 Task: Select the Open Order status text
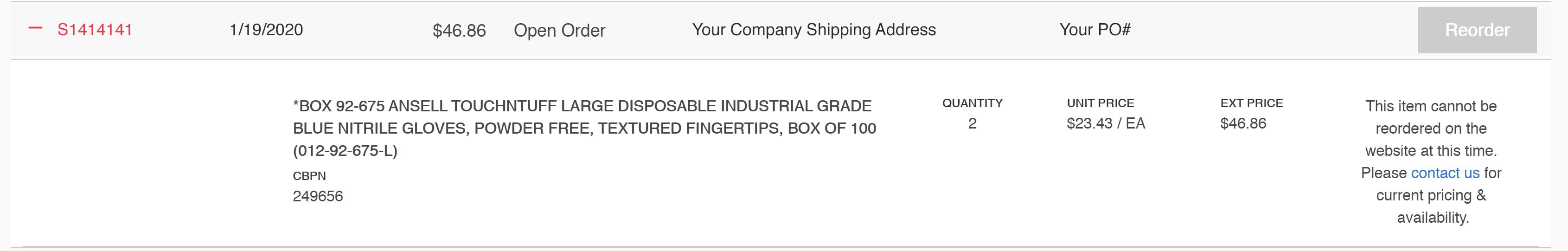pos(559,31)
